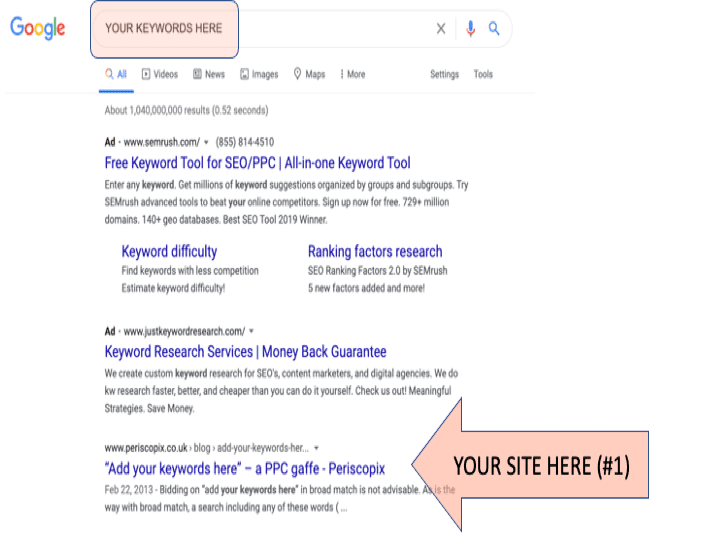Click the www.semrush.com/ ad URL
The image size is (720, 540).
162,142
